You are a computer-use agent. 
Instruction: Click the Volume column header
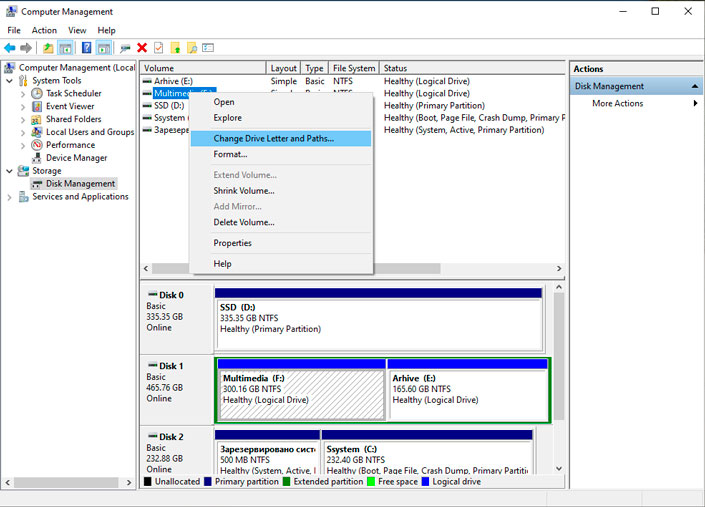(x=203, y=68)
